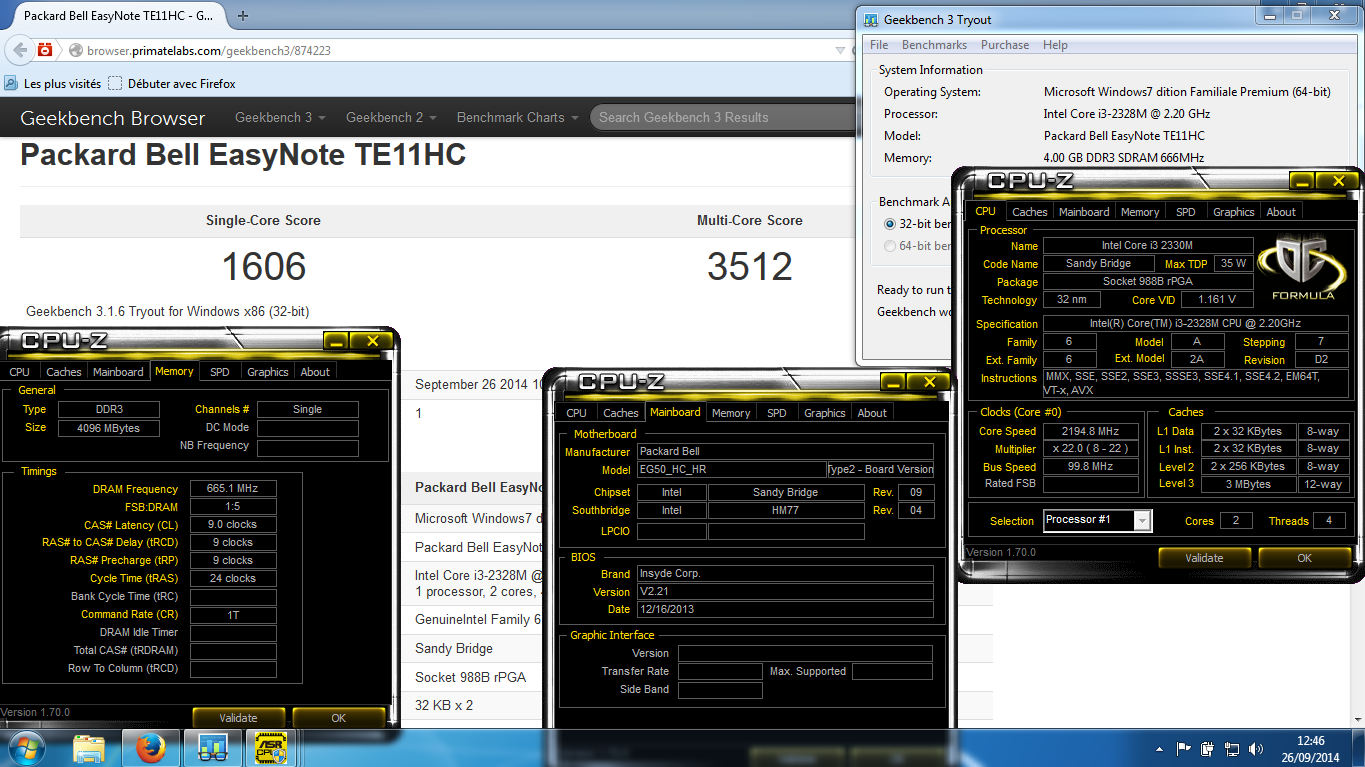
Task: Expand Geekbench 3 navbar dropdown
Action: [x=280, y=117]
